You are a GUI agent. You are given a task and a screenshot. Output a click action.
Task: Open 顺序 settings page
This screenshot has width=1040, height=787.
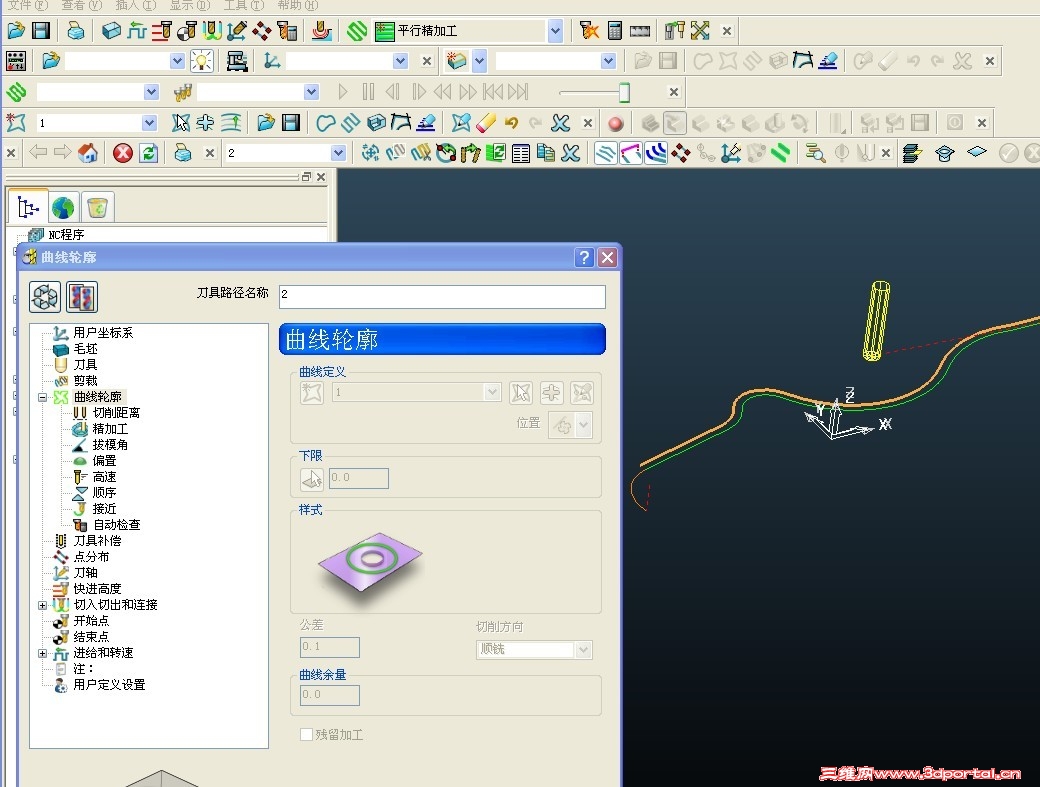pyautogui.click(x=104, y=493)
